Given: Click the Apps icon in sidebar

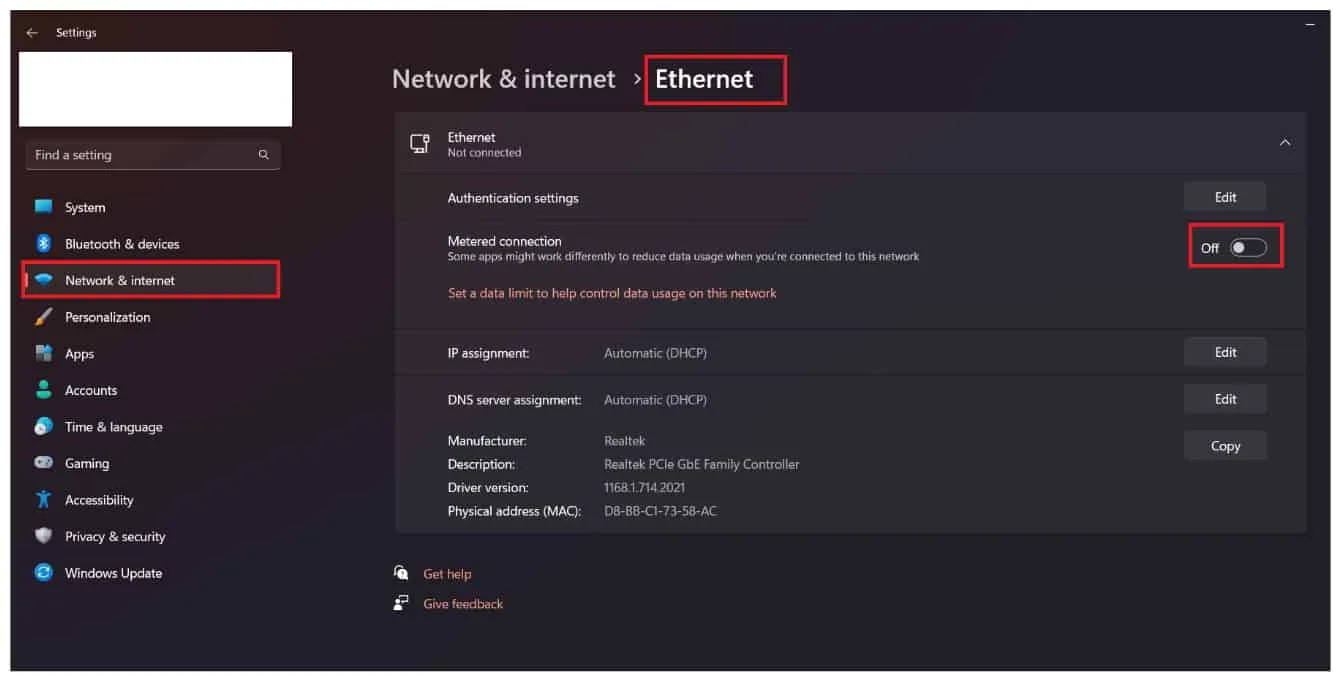Looking at the screenshot, I should click(x=43, y=353).
